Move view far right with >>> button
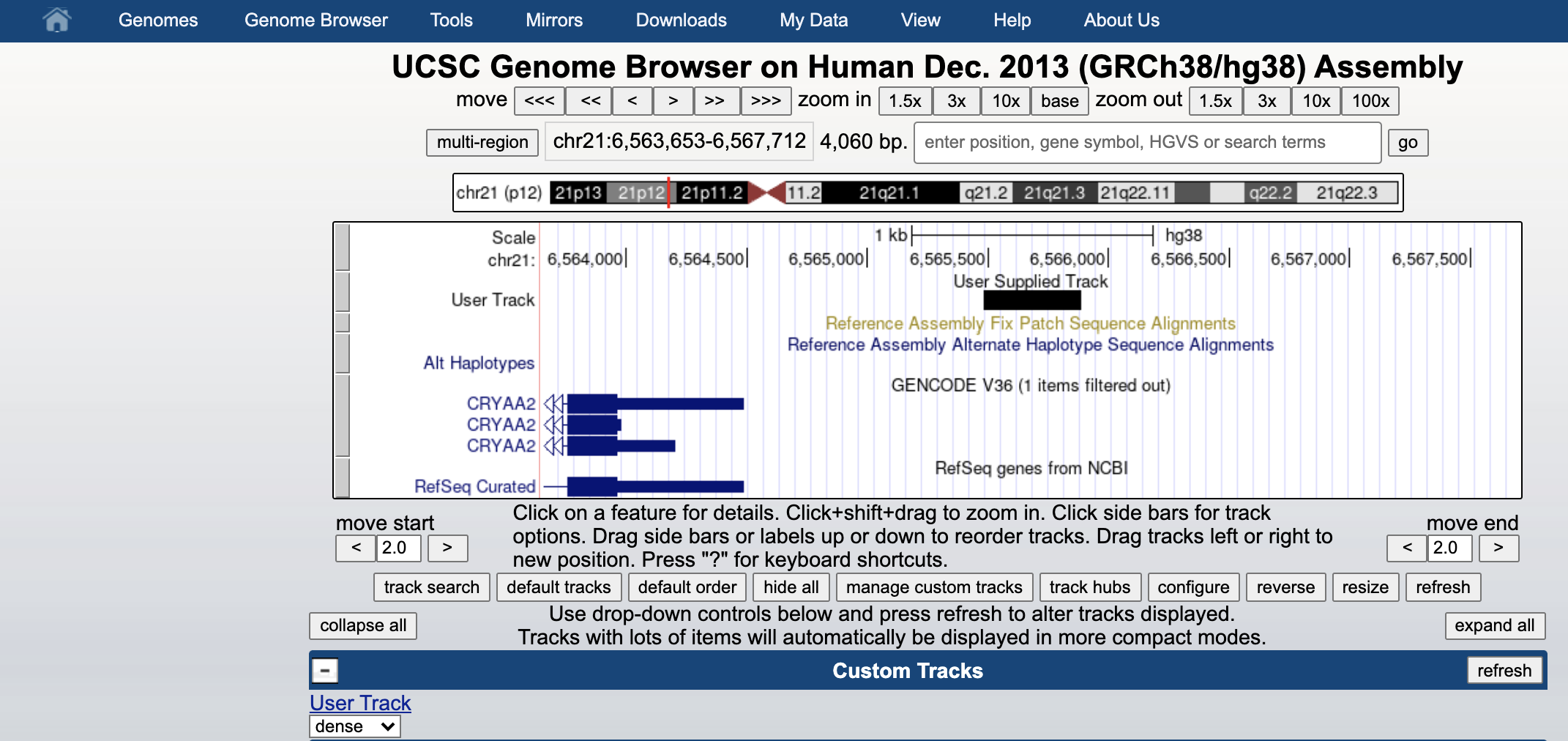 click(766, 101)
